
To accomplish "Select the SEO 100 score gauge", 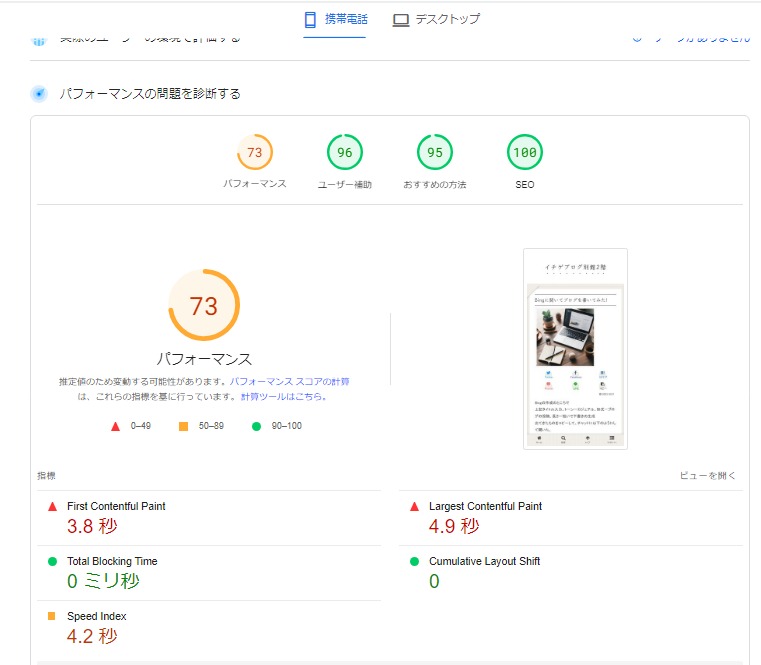I will (x=524, y=153).
